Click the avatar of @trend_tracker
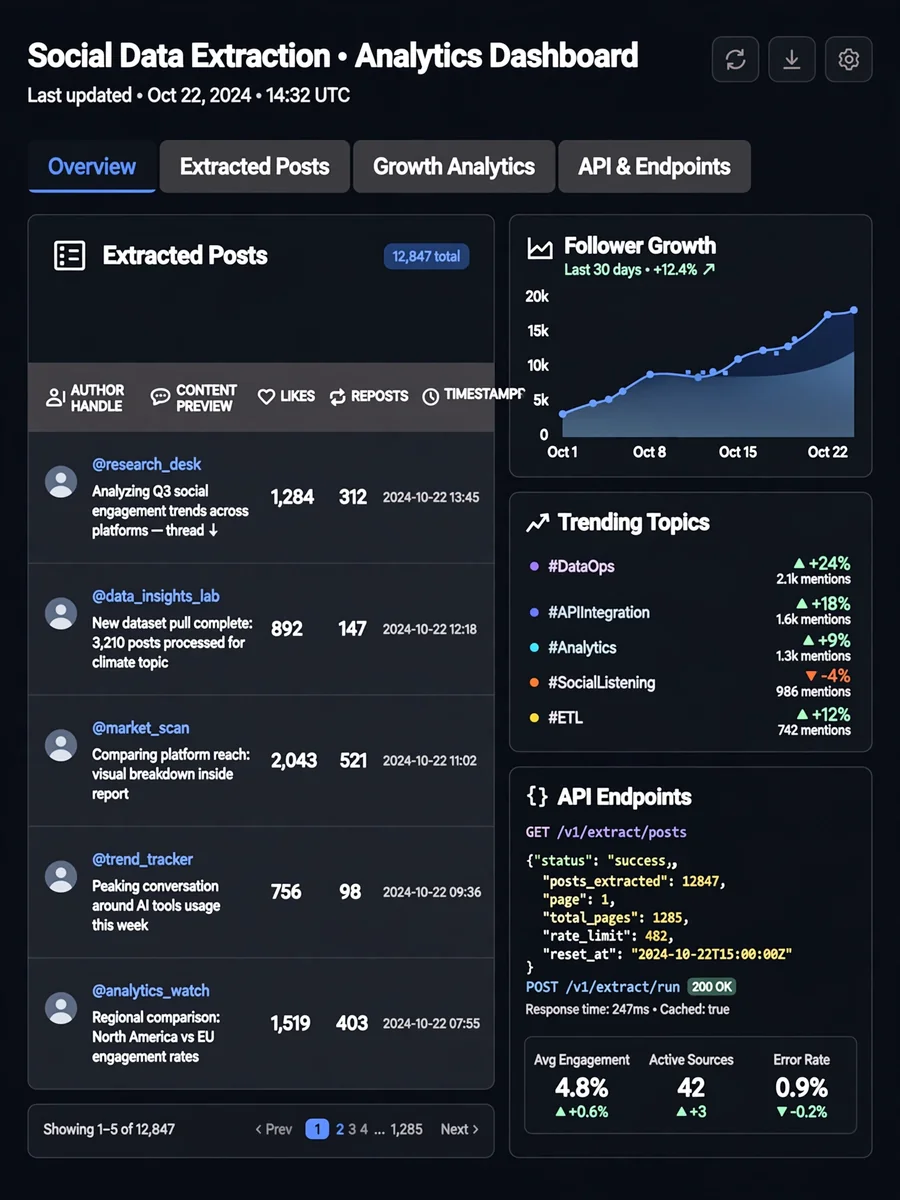Screen dimensions: 900x1200 [x=61, y=877]
